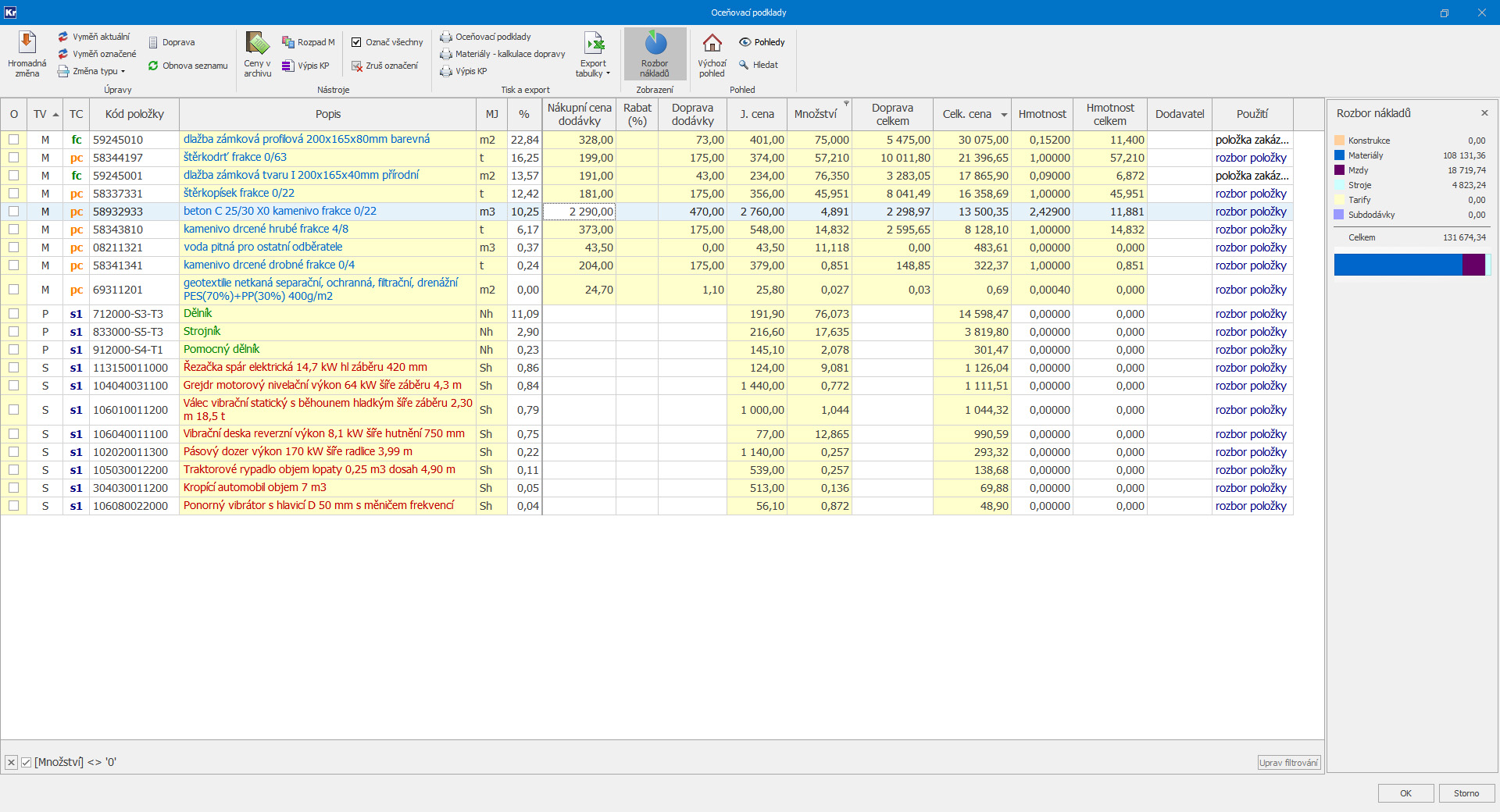Click the Materiály blue color swatch
Image resolution: width=1500 pixels, height=812 pixels.
click(1339, 155)
